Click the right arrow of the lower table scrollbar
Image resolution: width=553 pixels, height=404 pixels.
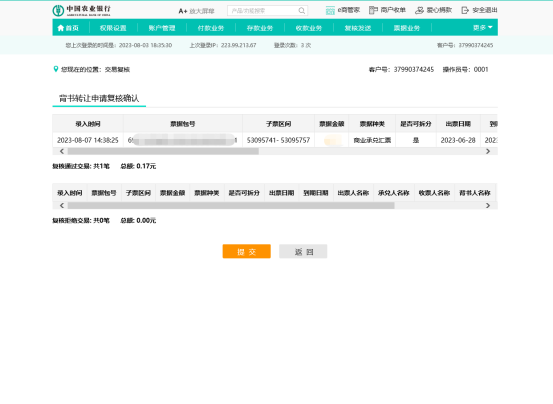[488, 206]
